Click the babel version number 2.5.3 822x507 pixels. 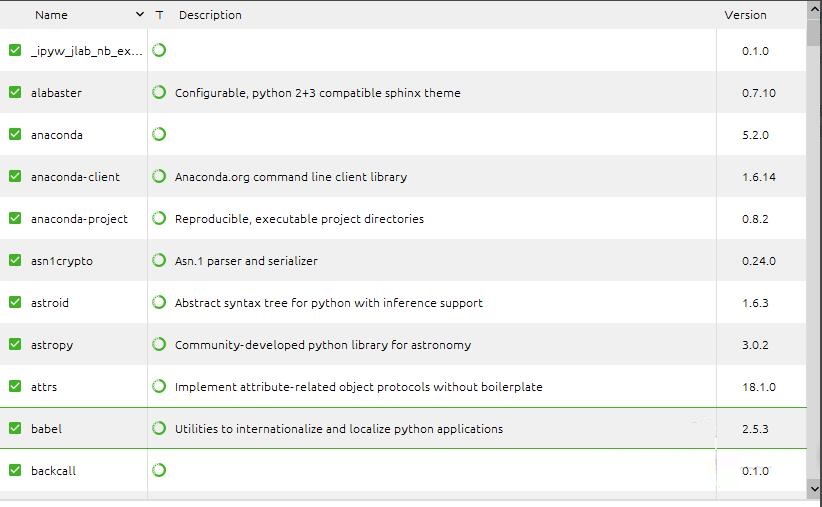point(756,429)
